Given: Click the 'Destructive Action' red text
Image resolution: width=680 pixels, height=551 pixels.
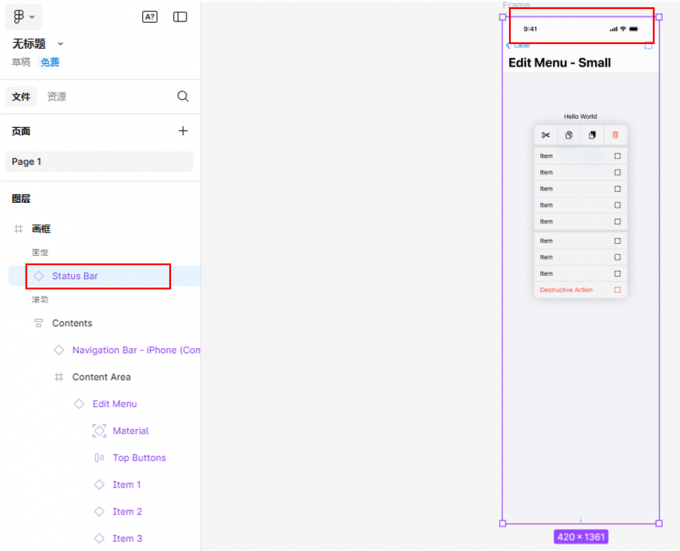Looking at the screenshot, I should pyautogui.click(x=566, y=290).
